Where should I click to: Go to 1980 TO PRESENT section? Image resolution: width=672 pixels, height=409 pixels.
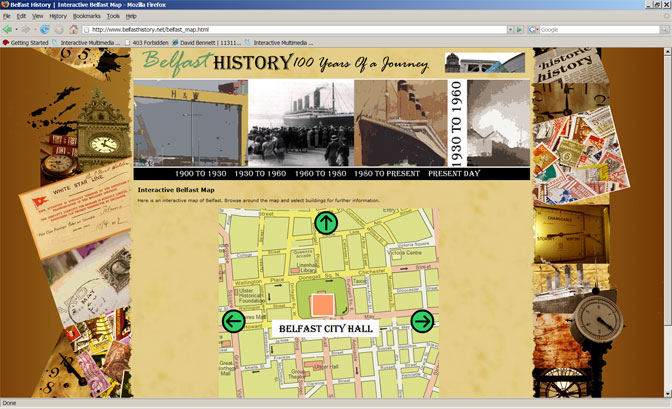[387, 174]
